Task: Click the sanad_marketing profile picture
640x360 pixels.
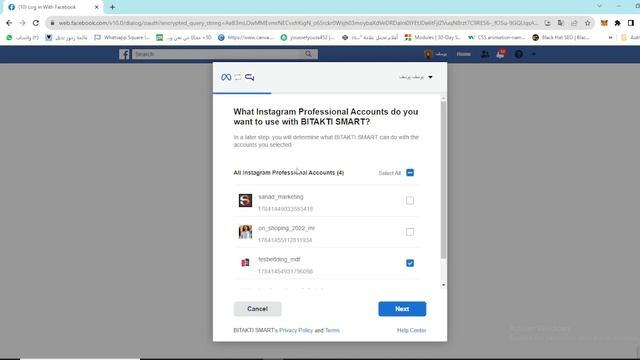Action: click(245, 200)
